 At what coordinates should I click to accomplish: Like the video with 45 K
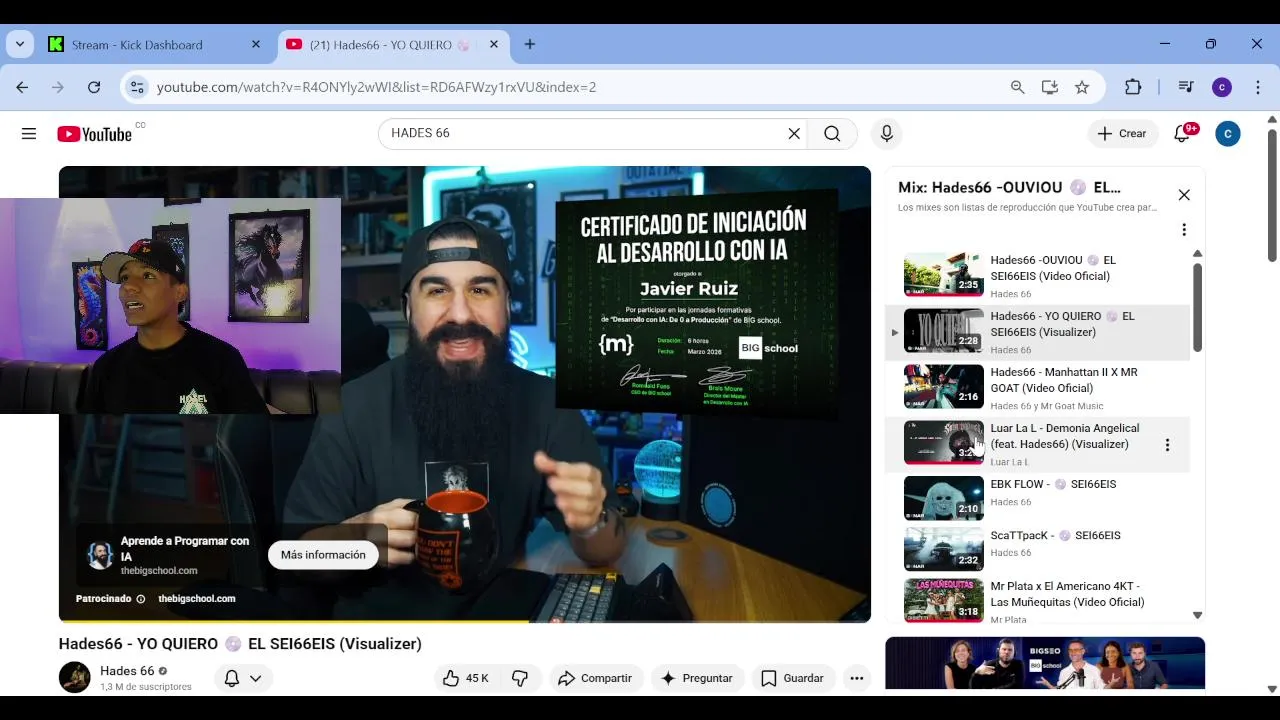pyautogui.click(x=465, y=678)
